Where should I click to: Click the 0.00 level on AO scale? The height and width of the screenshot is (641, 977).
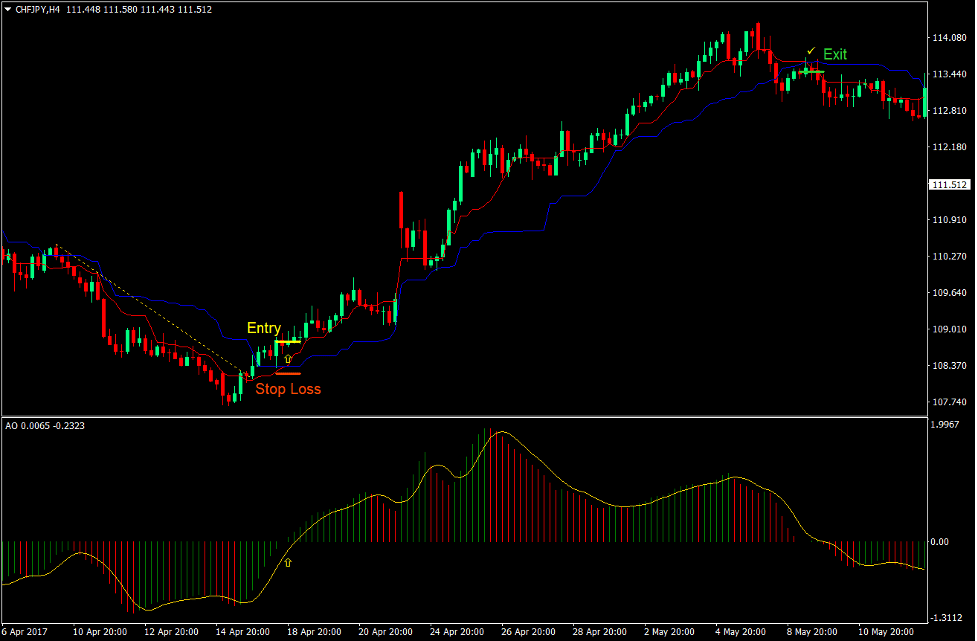coord(939,542)
